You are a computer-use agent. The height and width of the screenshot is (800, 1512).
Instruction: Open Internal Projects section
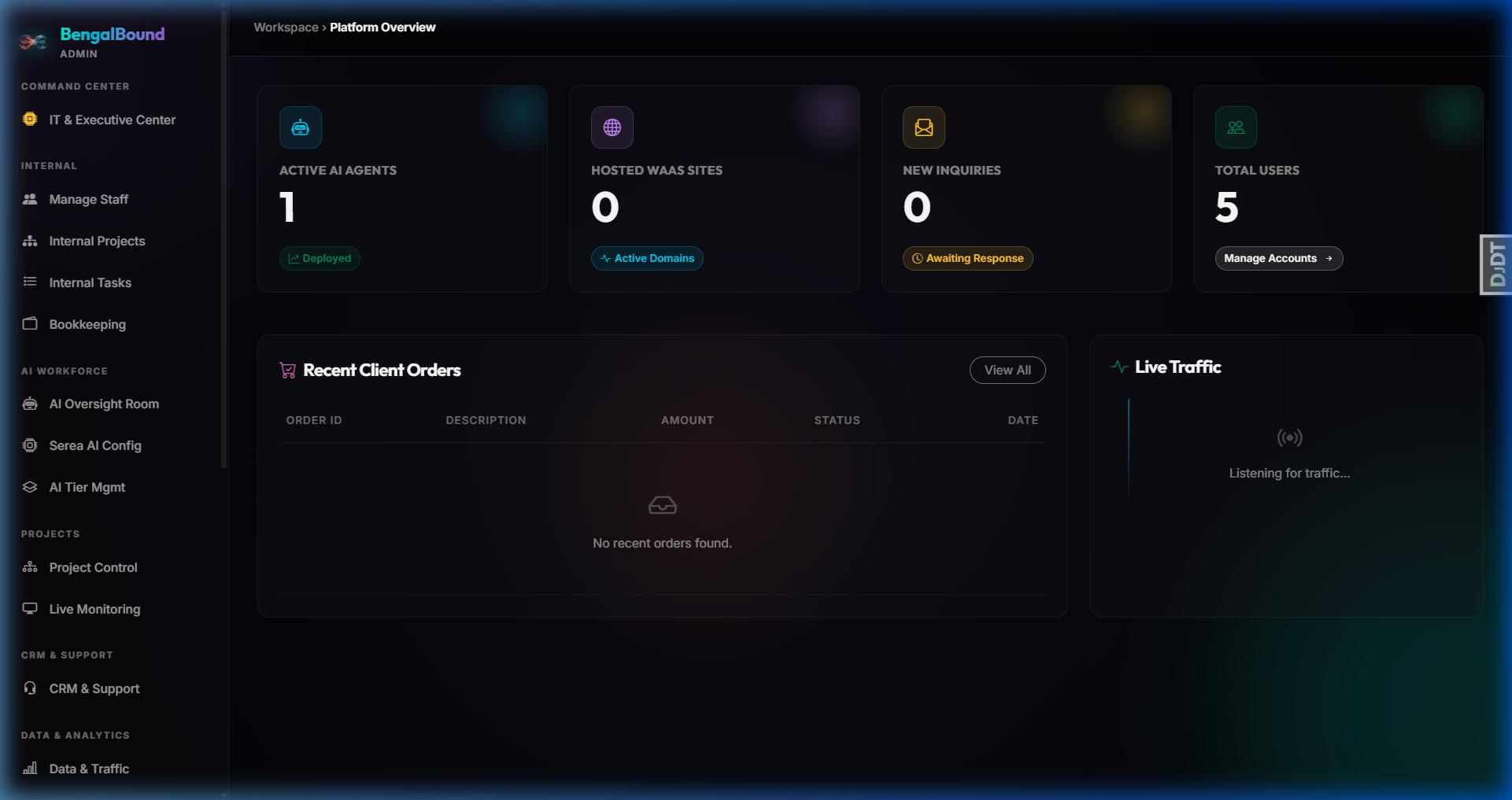97,241
